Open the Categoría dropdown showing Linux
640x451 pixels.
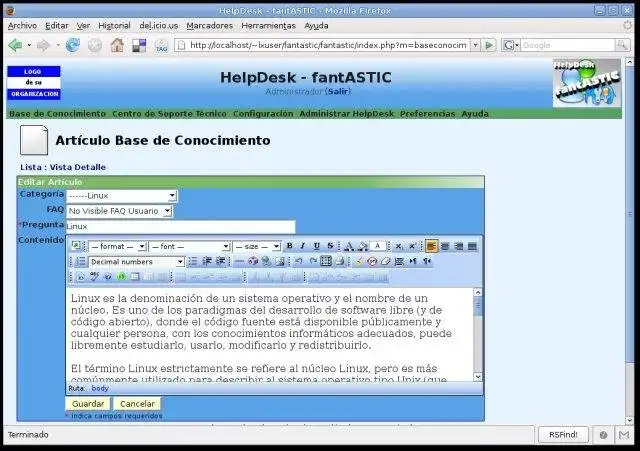tap(122, 196)
